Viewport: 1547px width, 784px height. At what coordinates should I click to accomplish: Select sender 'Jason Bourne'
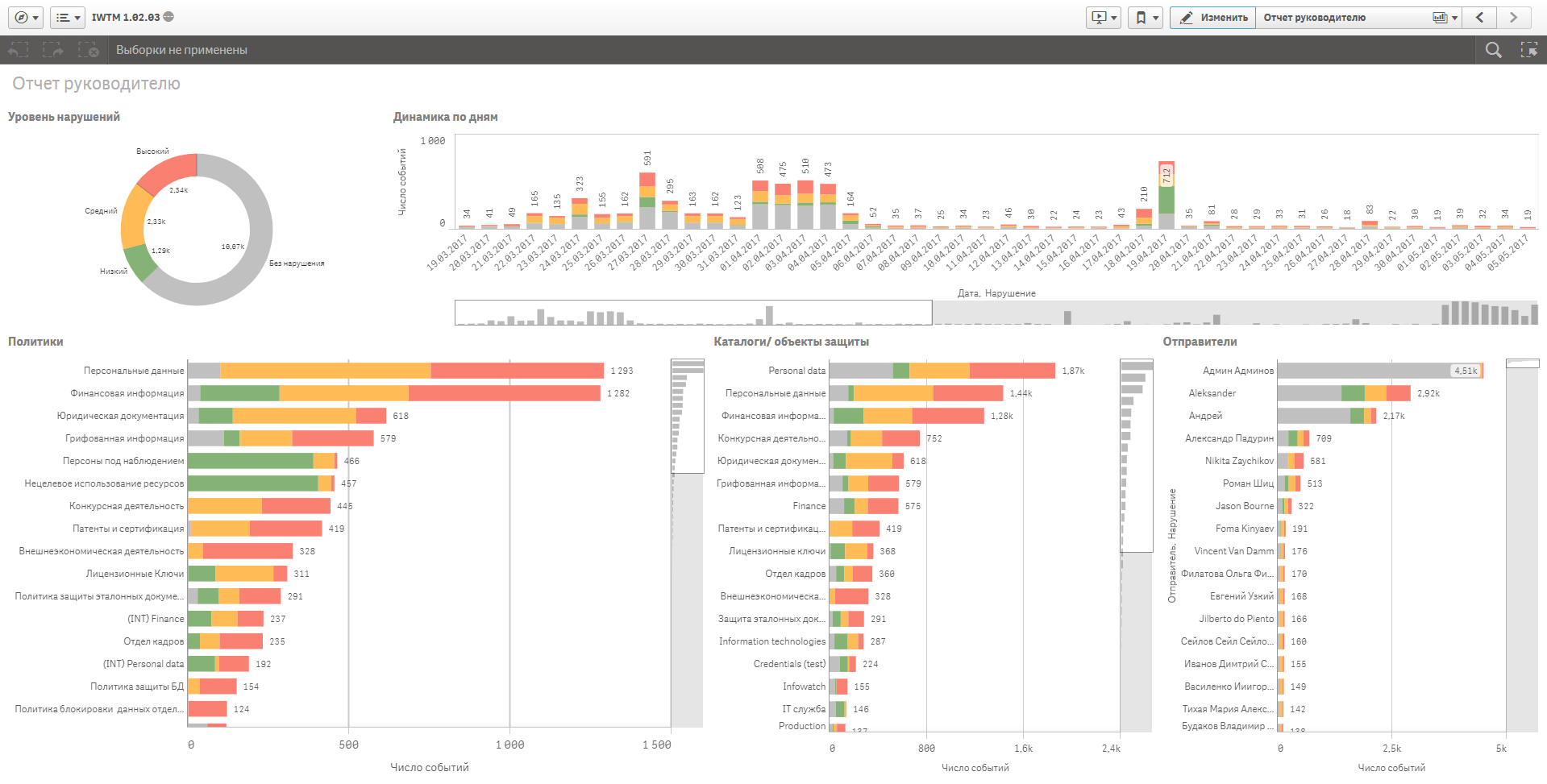(x=1245, y=506)
